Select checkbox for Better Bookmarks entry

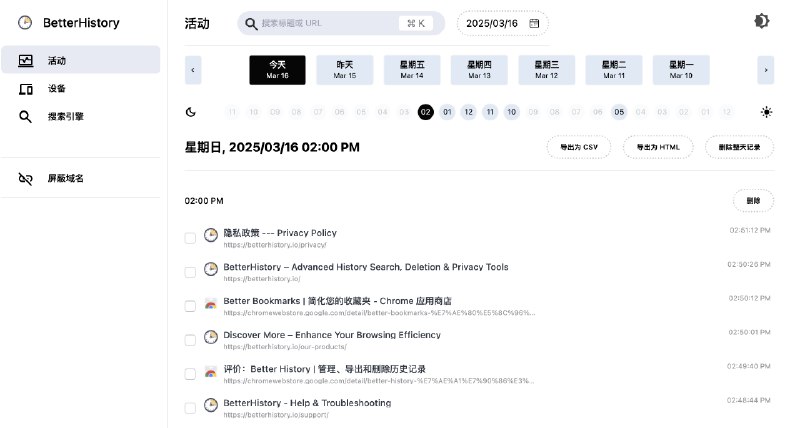click(190, 305)
